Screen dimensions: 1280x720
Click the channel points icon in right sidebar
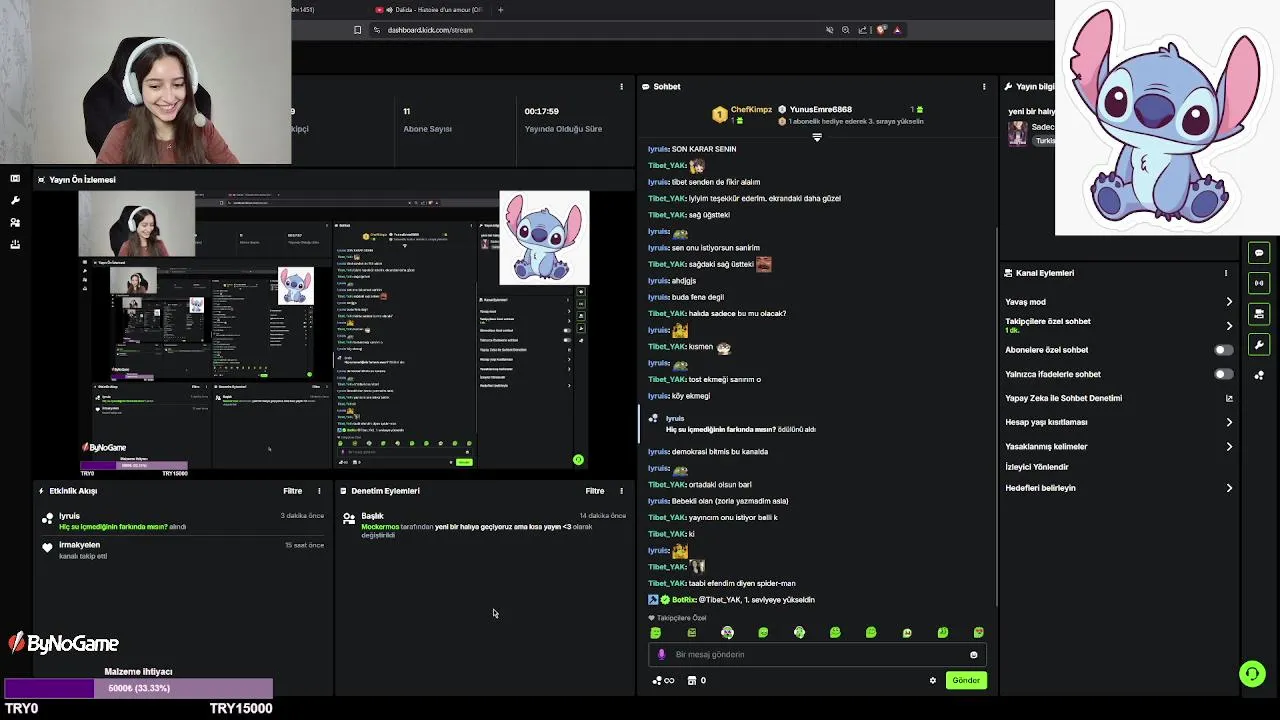point(1259,375)
